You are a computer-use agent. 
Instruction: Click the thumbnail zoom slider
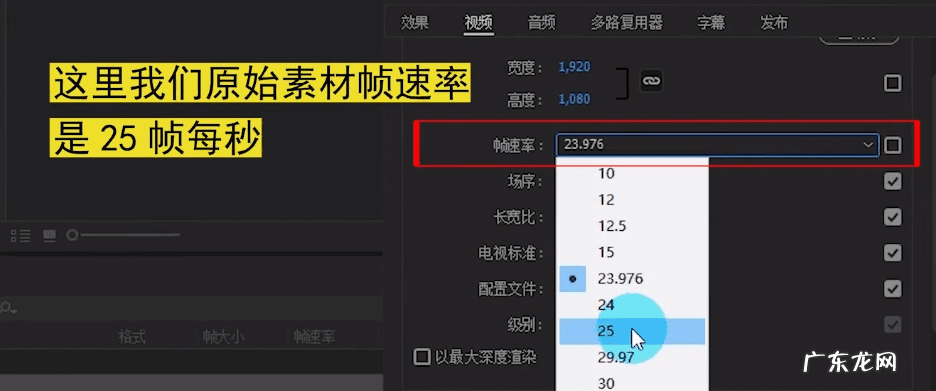pyautogui.click(x=123, y=235)
